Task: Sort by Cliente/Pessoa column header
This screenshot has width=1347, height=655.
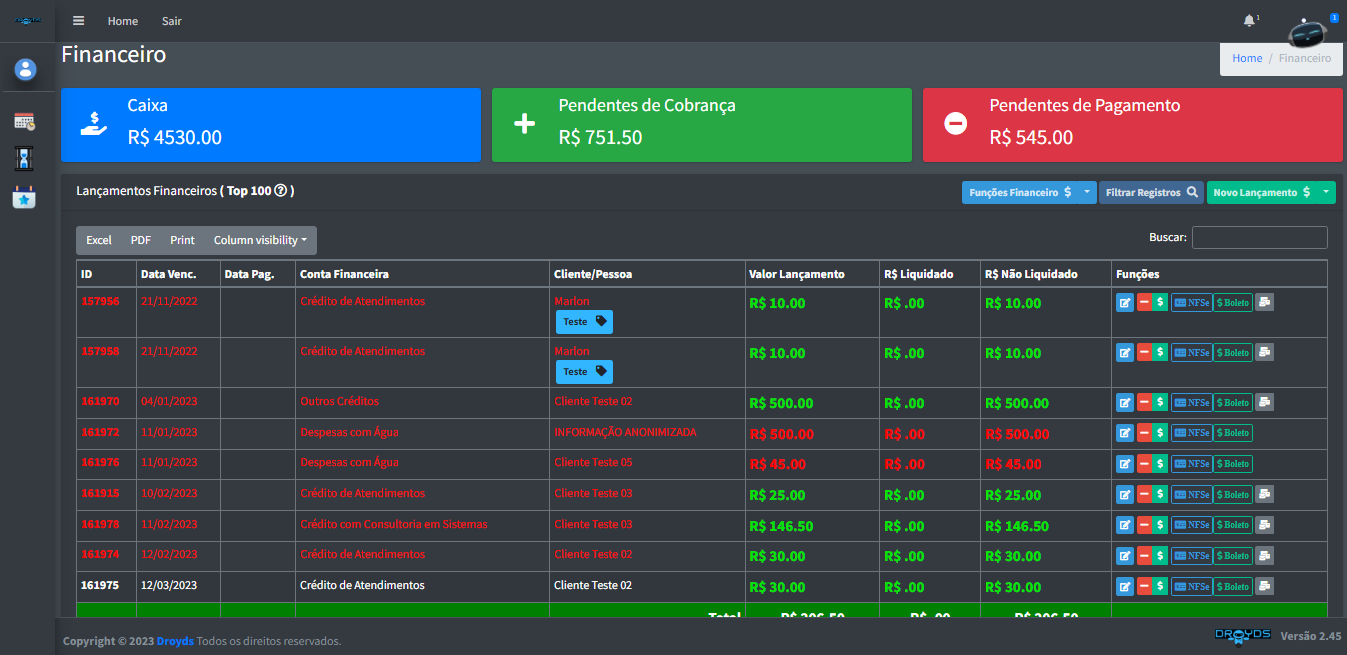Action: [647, 274]
